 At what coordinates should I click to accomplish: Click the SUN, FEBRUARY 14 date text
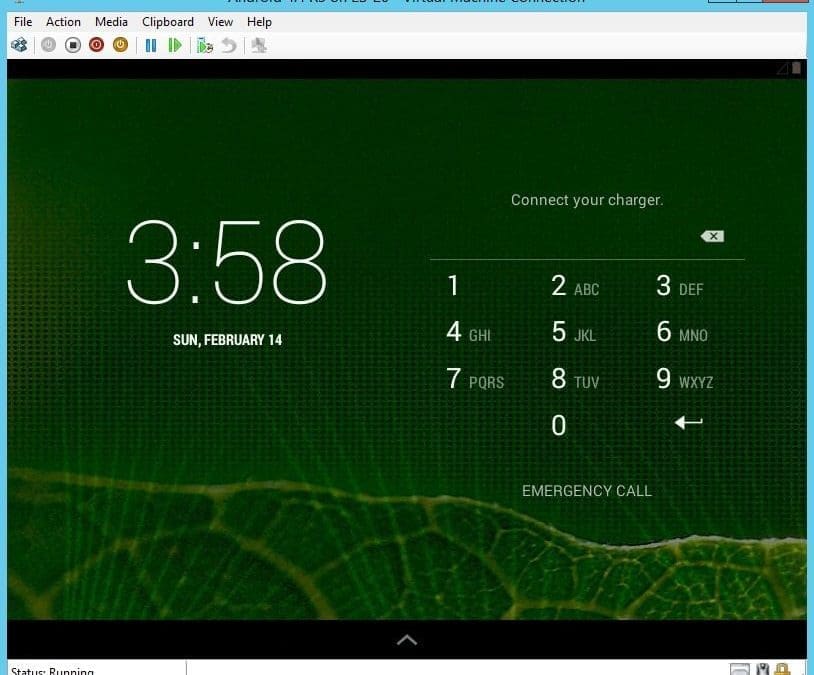point(227,340)
